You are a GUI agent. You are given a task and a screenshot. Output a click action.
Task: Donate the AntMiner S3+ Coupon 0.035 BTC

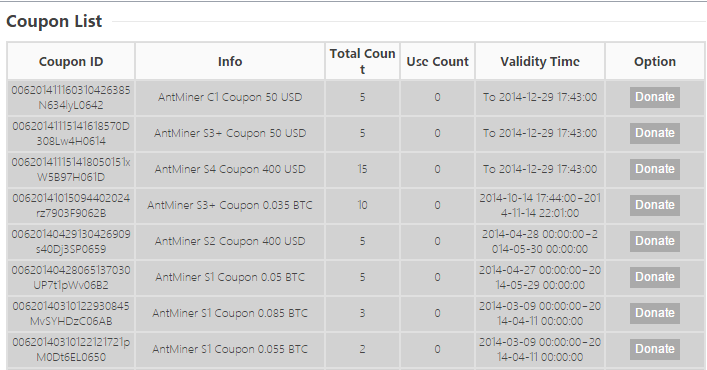[655, 206]
